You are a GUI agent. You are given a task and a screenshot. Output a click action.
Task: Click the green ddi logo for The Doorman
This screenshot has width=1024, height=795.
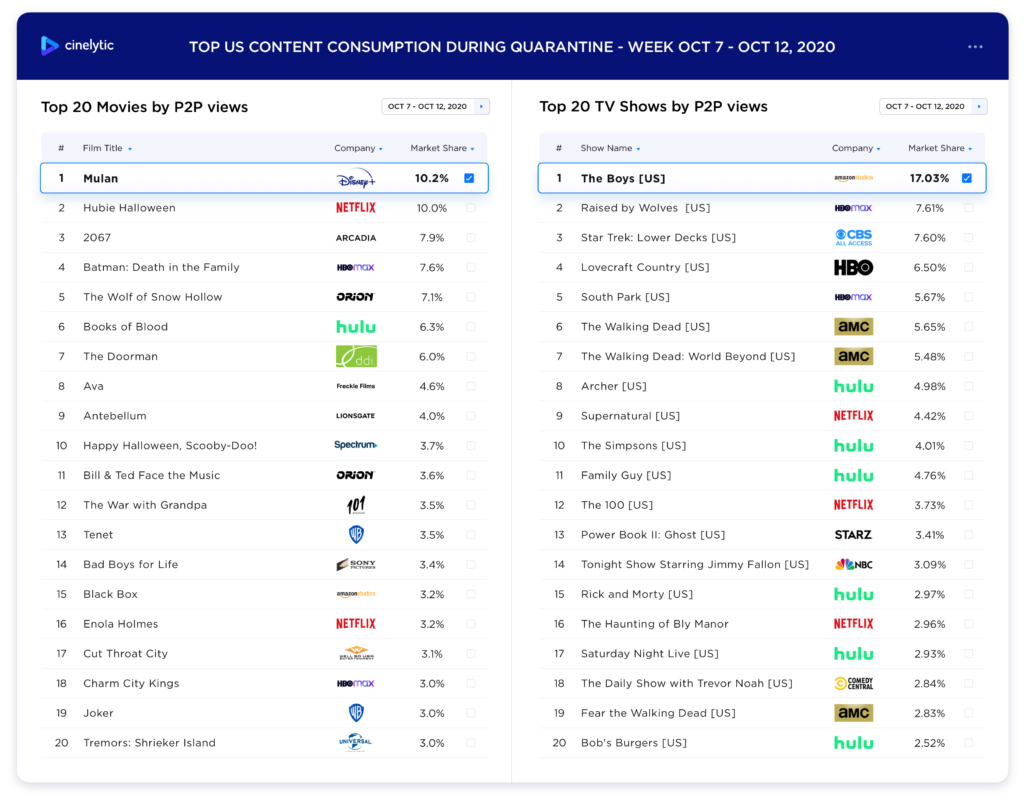(356, 356)
